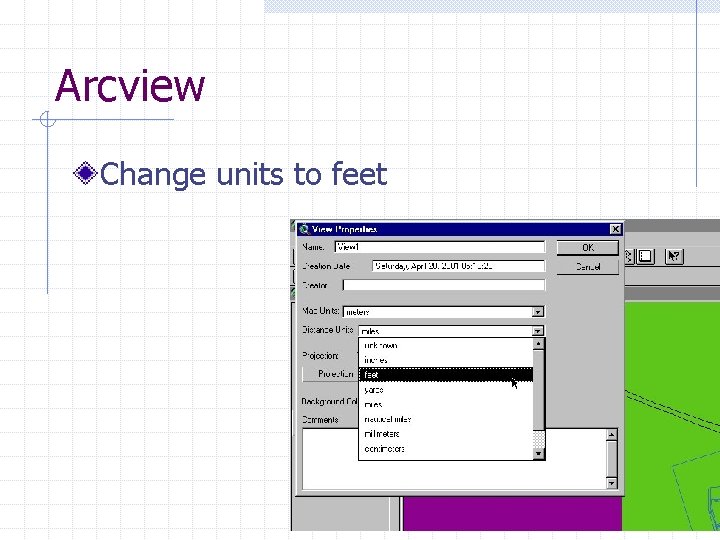The image size is (720, 540).
Task: Select 'nautical miles' in the units list
Action: [x=446, y=419]
